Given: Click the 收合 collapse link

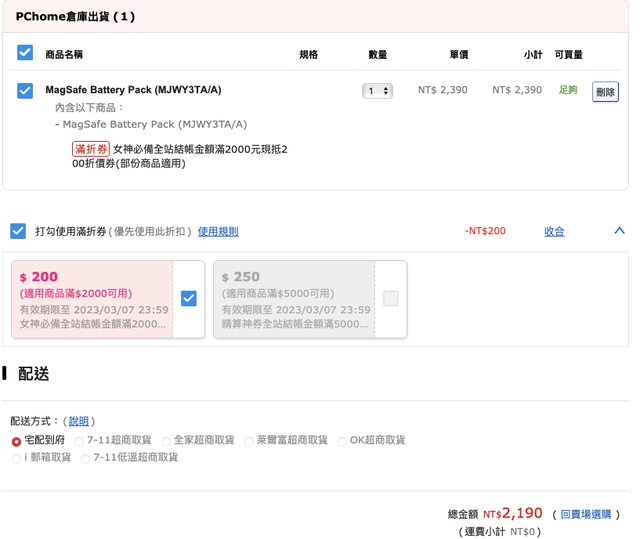Looking at the screenshot, I should click(x=554, y=231).
